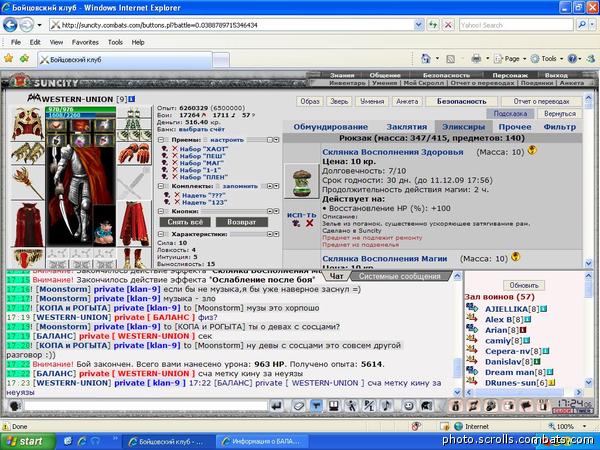Toggle the translit icon in chat toolbar
The width and height of the screenshot is (600, 450).
[x=369, y=406]
